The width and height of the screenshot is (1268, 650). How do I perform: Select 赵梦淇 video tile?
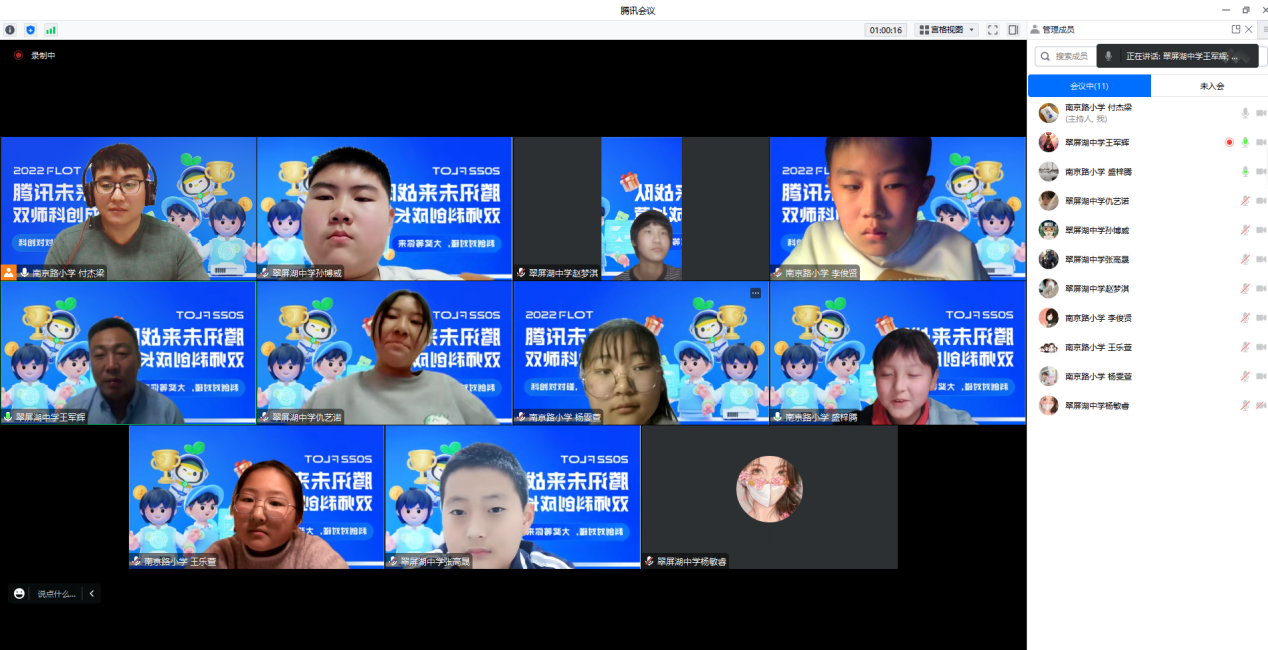pos(641,208)
